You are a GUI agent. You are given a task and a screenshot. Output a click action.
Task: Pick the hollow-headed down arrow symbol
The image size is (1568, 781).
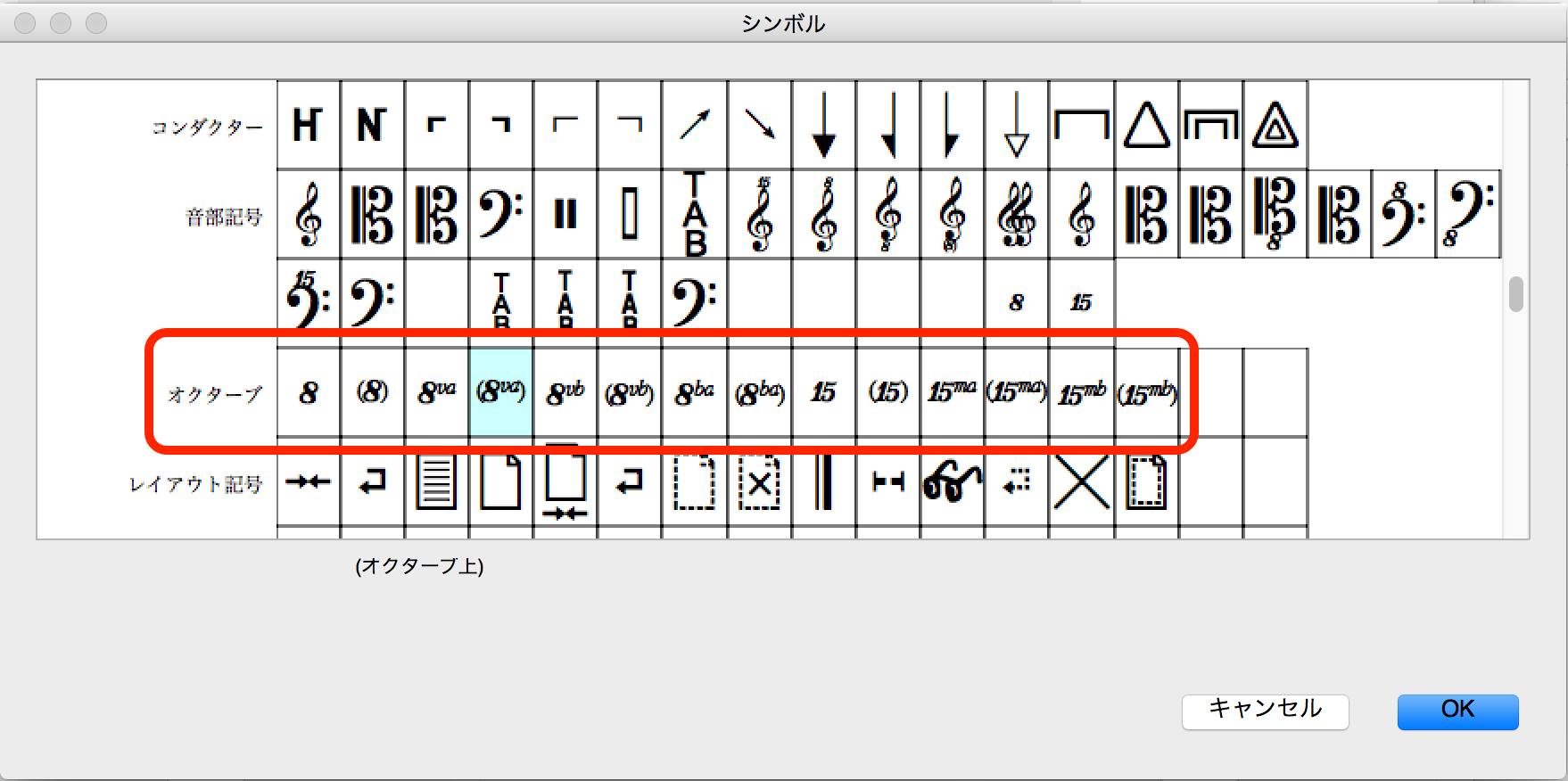click(x=1016, y=125)
